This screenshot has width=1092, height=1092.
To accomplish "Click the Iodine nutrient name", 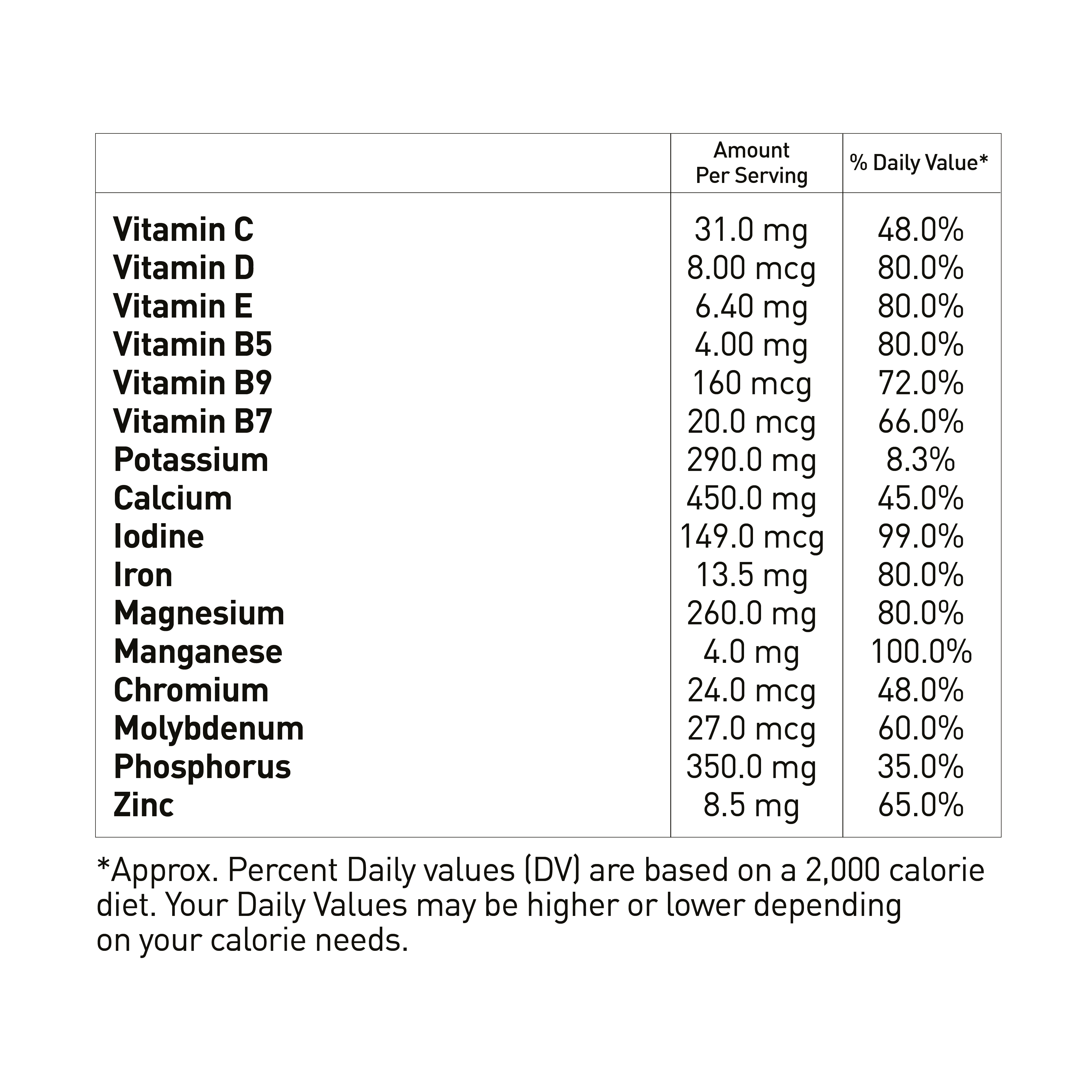I will pyautogui.click(x=159, y=536).
